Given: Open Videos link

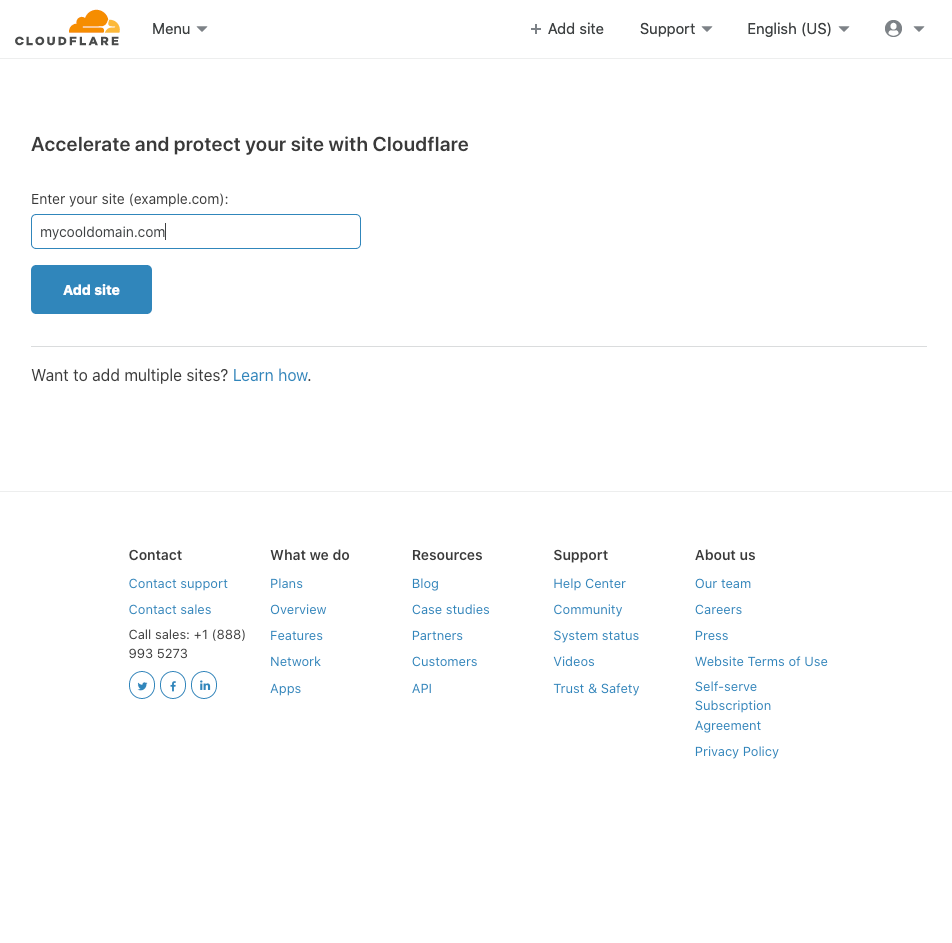Looking at the screenshot, I should click(574, 662).
